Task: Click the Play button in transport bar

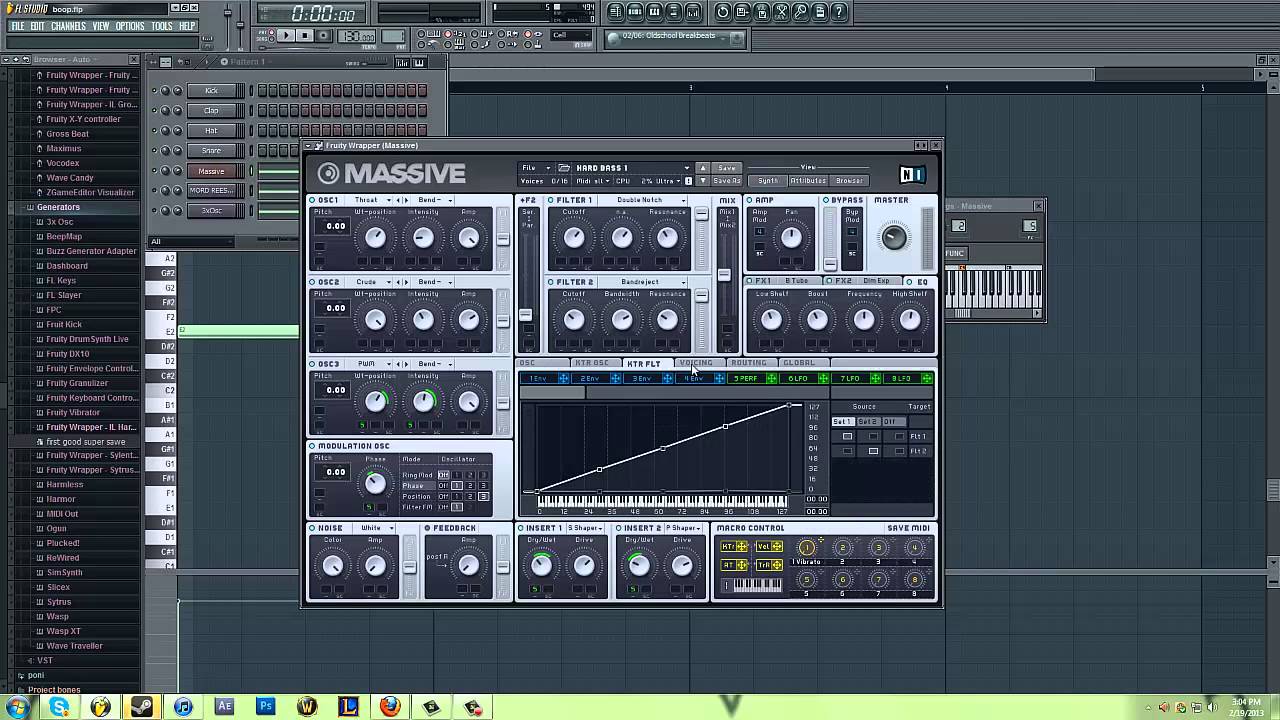Action: tap(286, 36)
